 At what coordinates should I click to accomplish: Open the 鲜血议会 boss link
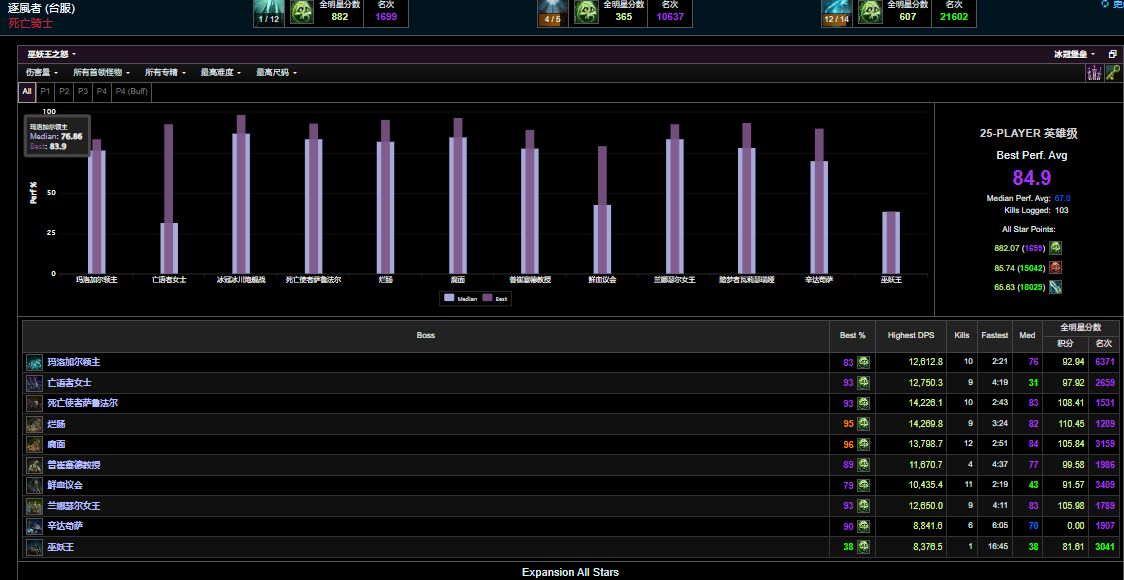tap(65, 485)
